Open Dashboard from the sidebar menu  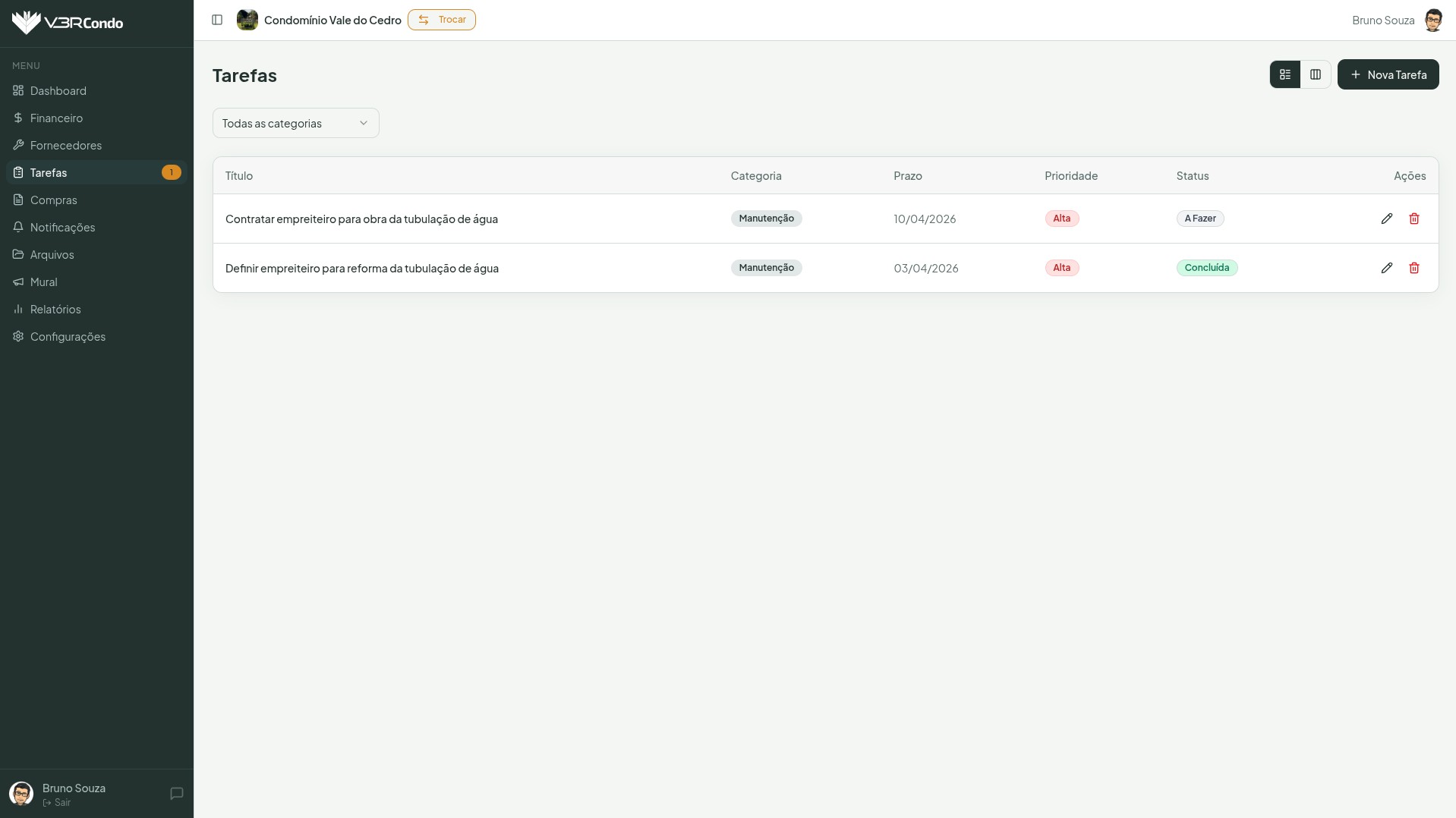point(58,91)
